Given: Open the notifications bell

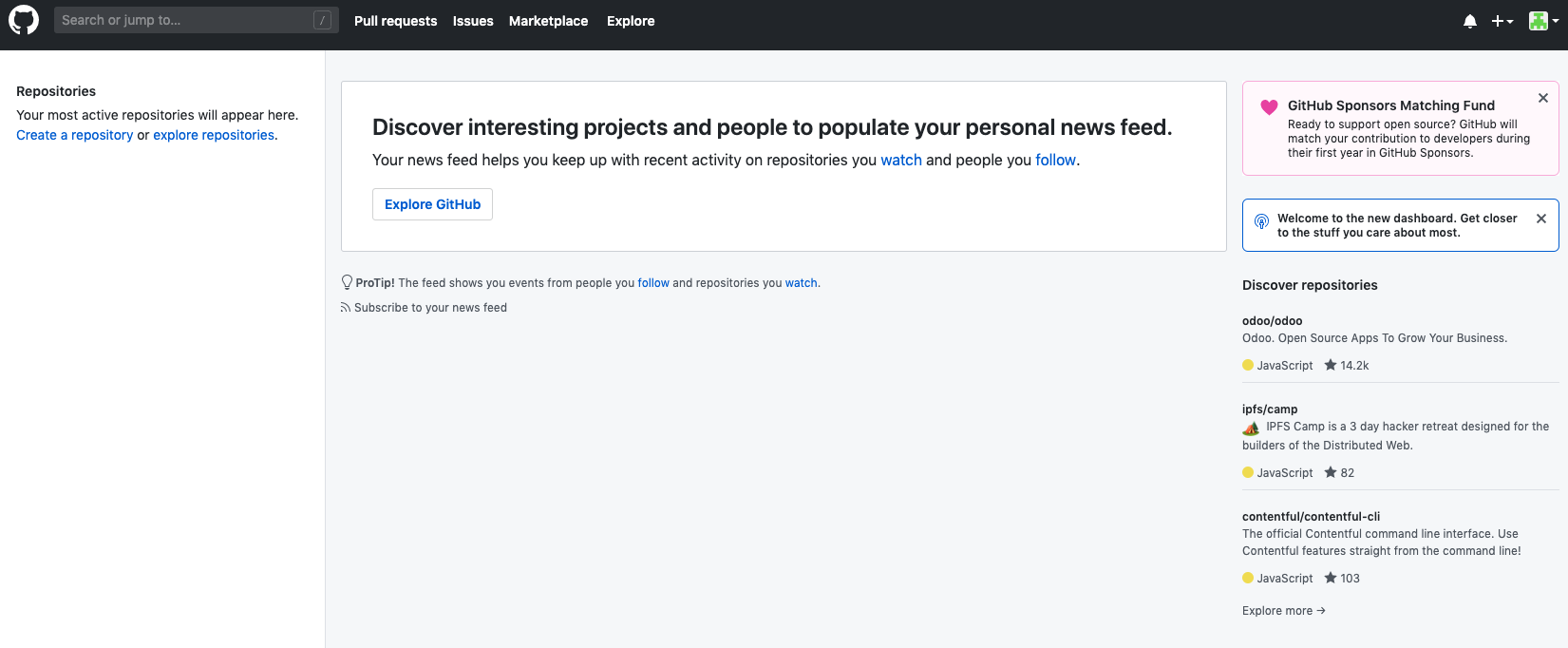Looking at the screenshot, I should pos(1470,21).
